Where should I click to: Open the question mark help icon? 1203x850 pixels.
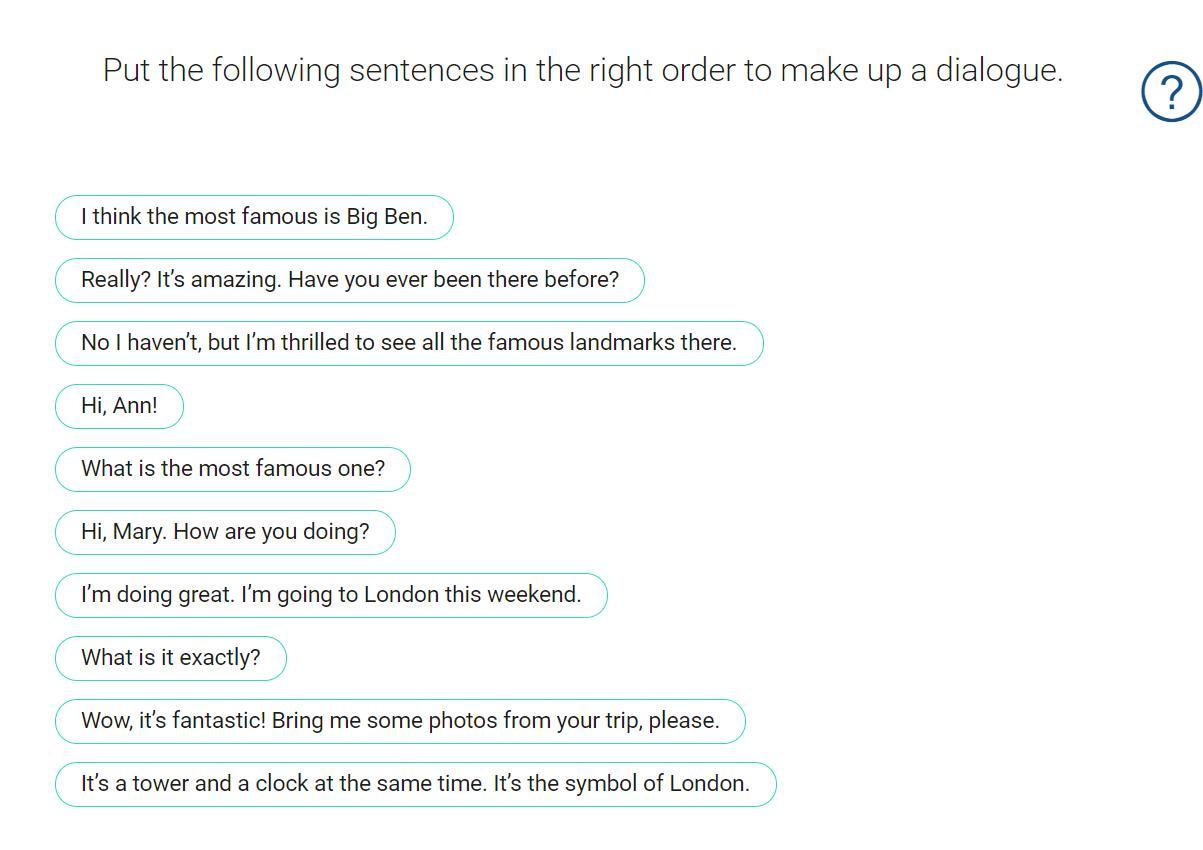pyautogui.click(x=1170, y=92)
